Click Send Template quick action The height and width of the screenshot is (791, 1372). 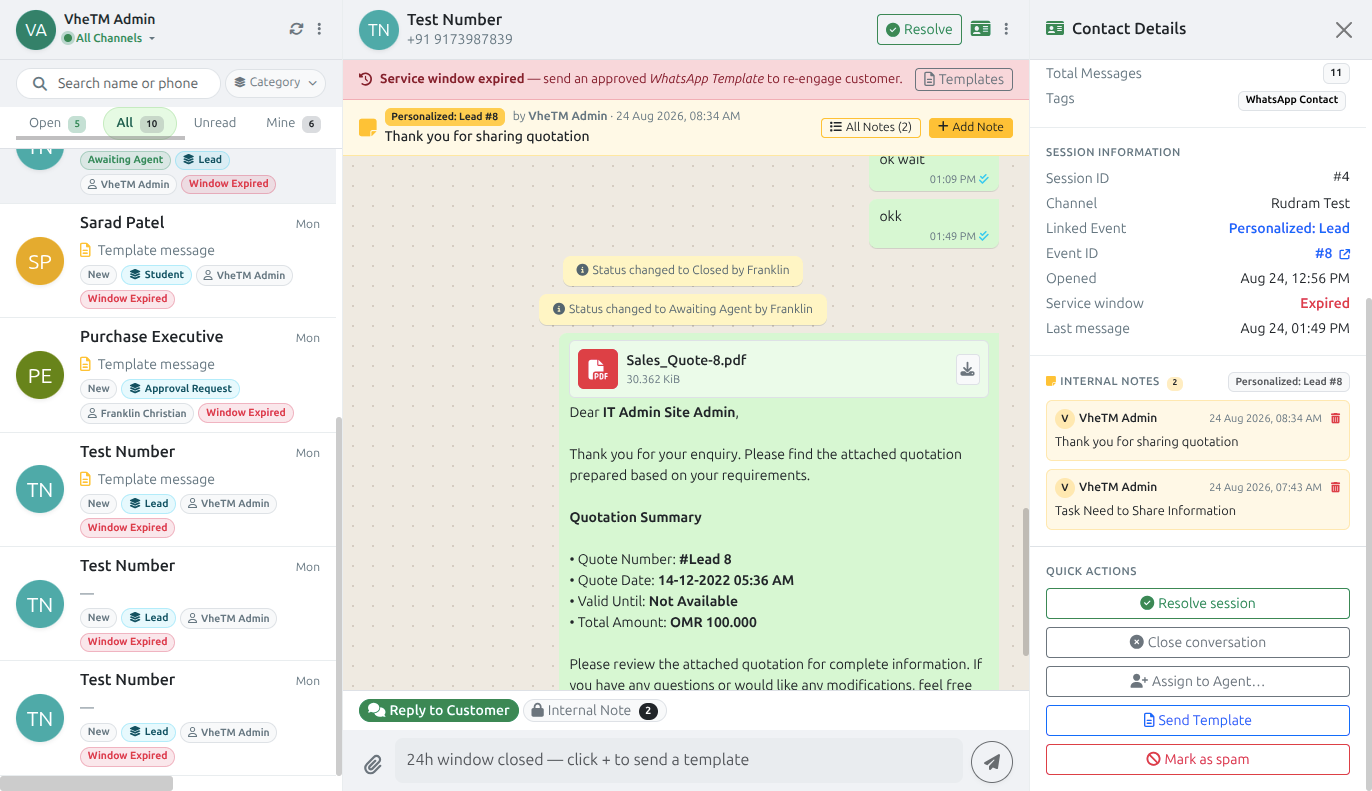point(1198,720)
